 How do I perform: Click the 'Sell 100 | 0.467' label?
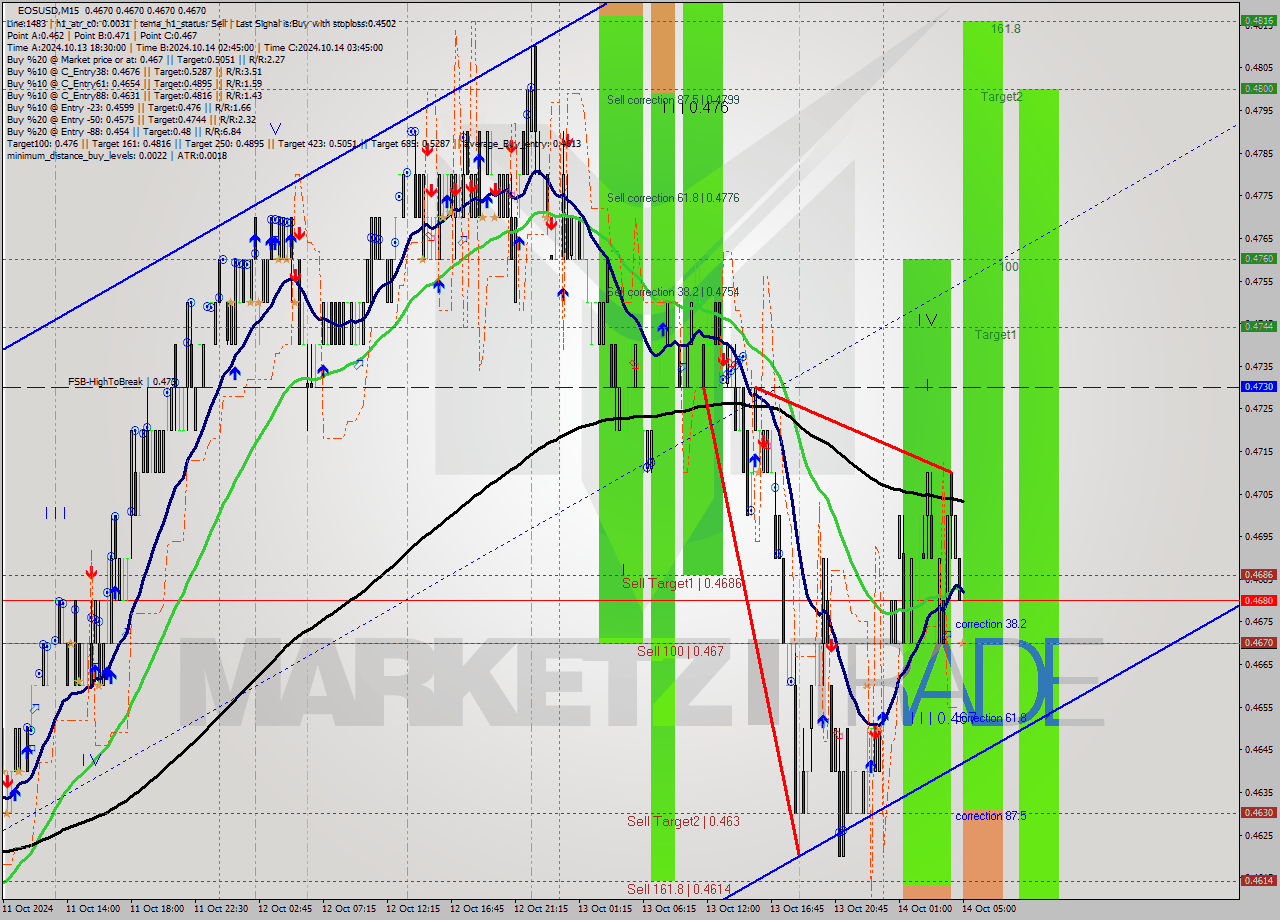tap(680, 651)
